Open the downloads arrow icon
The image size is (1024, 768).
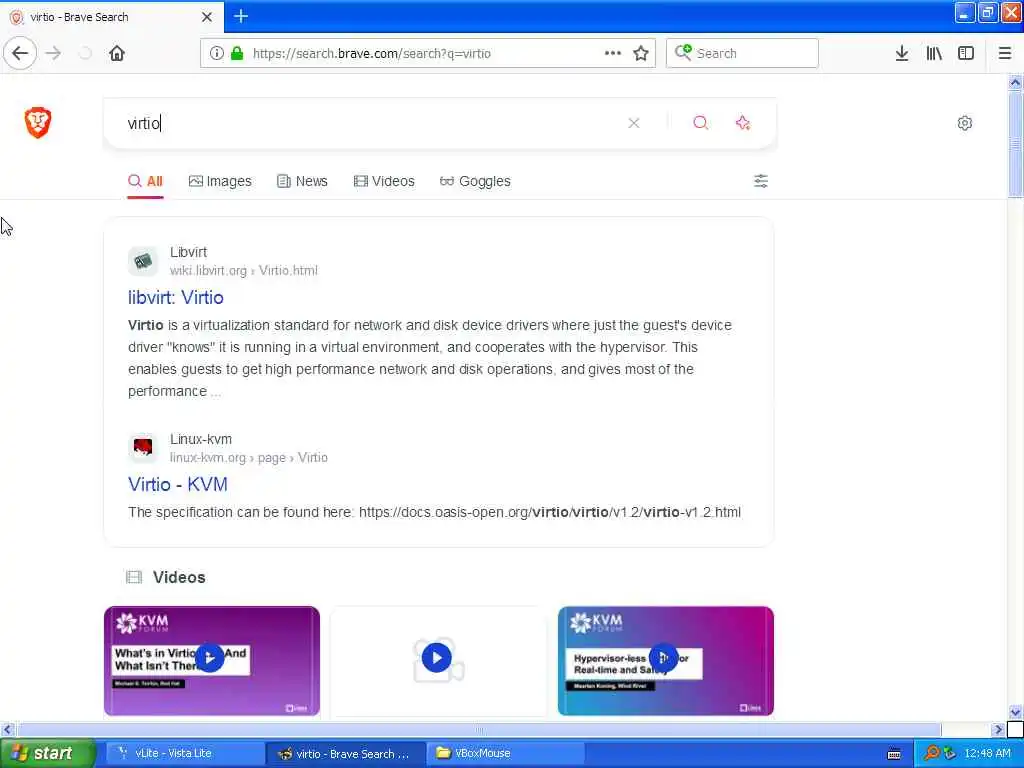[902, 53]
